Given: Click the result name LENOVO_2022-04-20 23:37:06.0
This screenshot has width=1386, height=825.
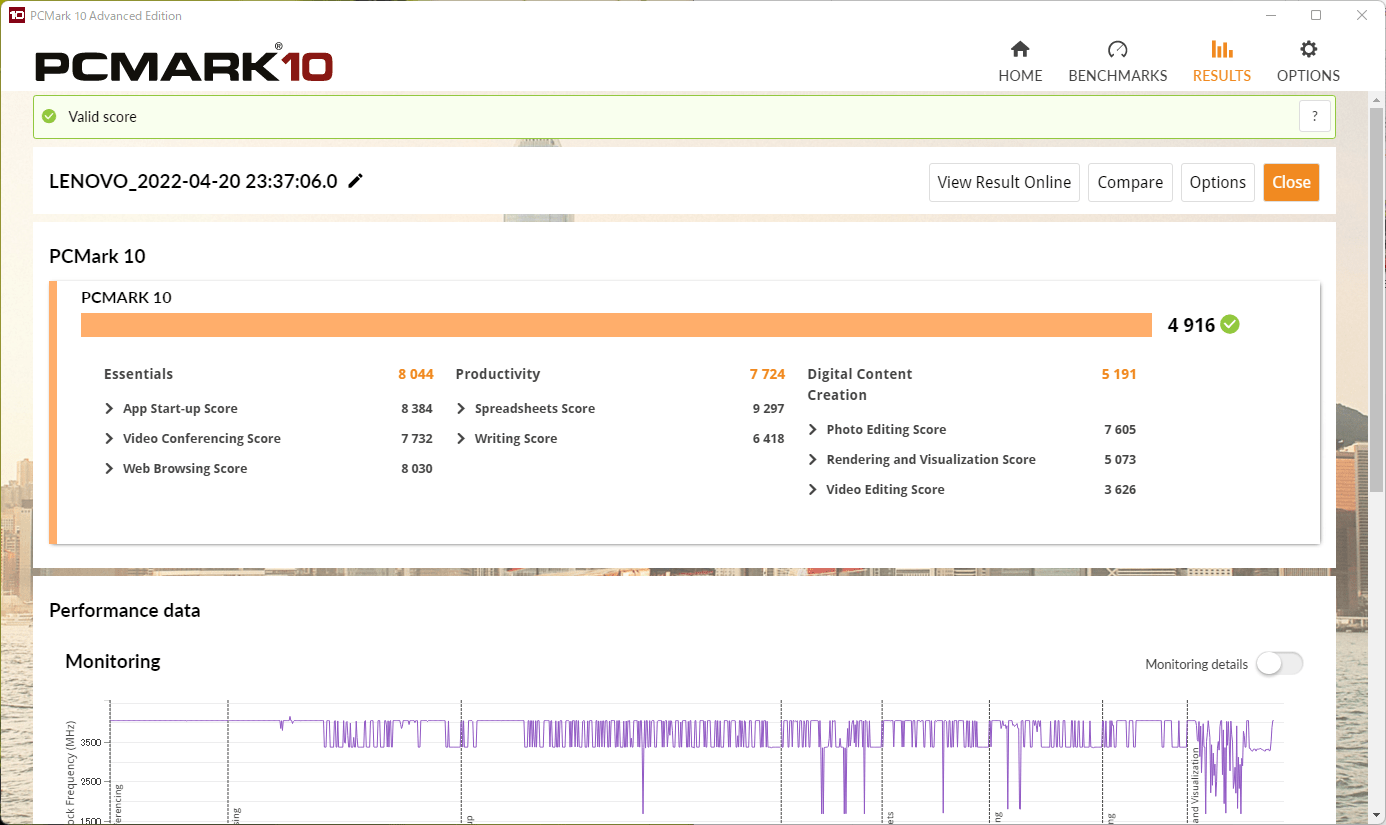Looking at the screenshot, I should click(x=193, y=181).
